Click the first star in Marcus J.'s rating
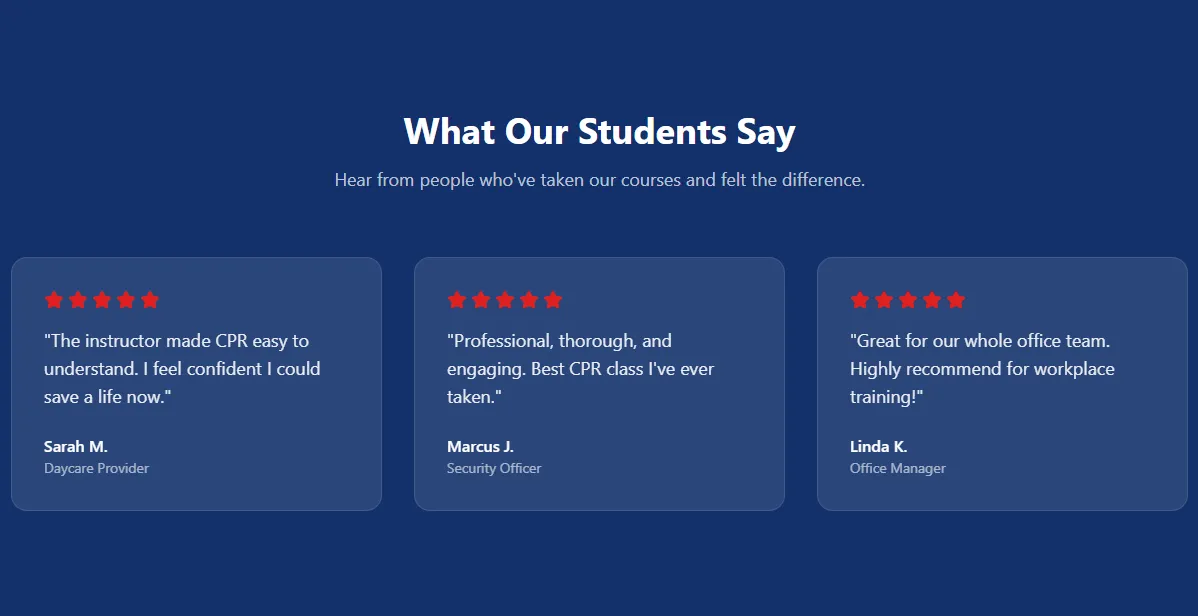 pyautogui.click(x=457, y=300)
